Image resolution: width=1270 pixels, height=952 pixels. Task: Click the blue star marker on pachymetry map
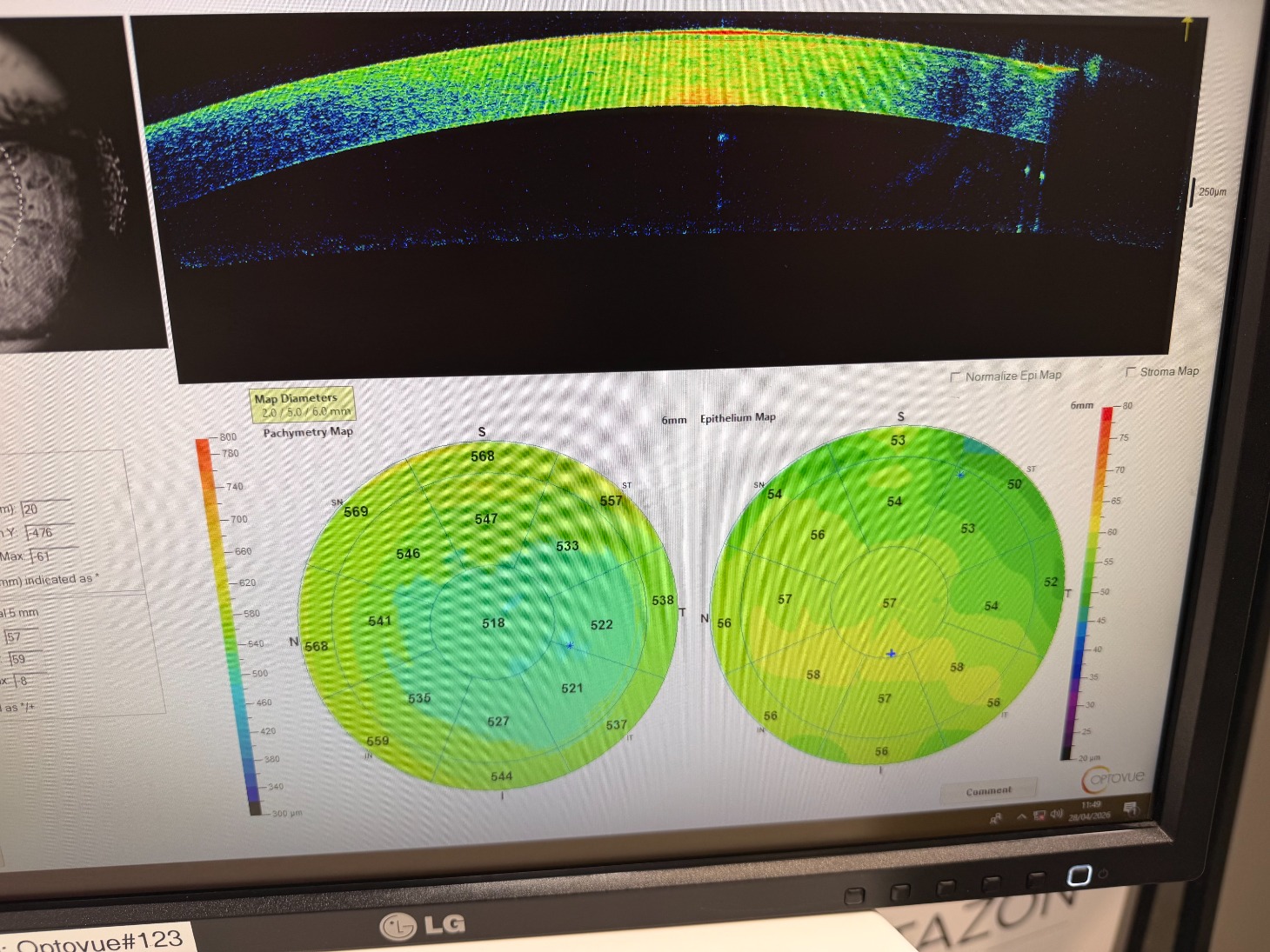click(x=570, y=645)
